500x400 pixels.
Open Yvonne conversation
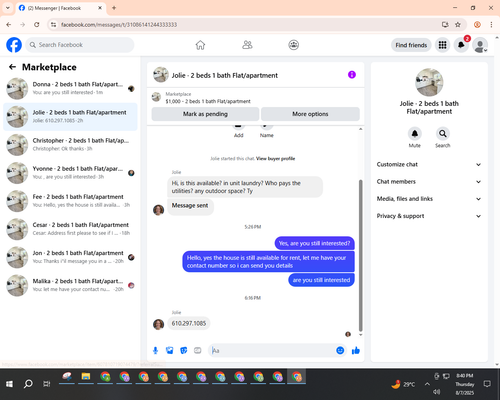[x=70, y=173]
